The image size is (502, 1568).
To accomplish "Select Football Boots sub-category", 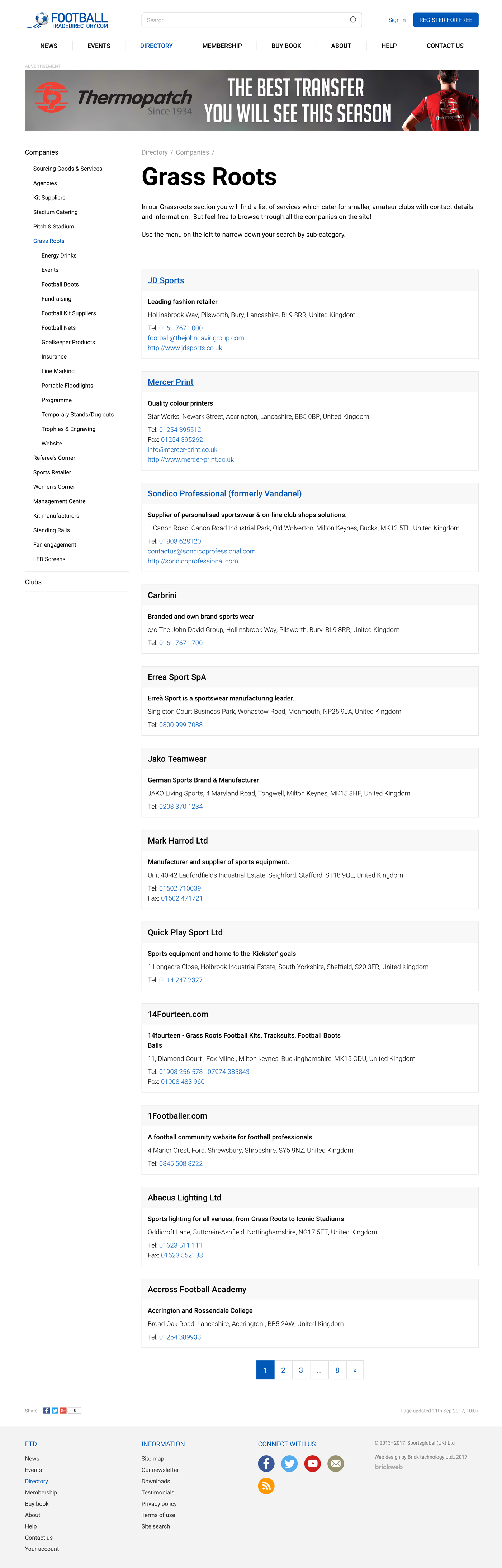I will pyautogui.click(x=60, y=284).
